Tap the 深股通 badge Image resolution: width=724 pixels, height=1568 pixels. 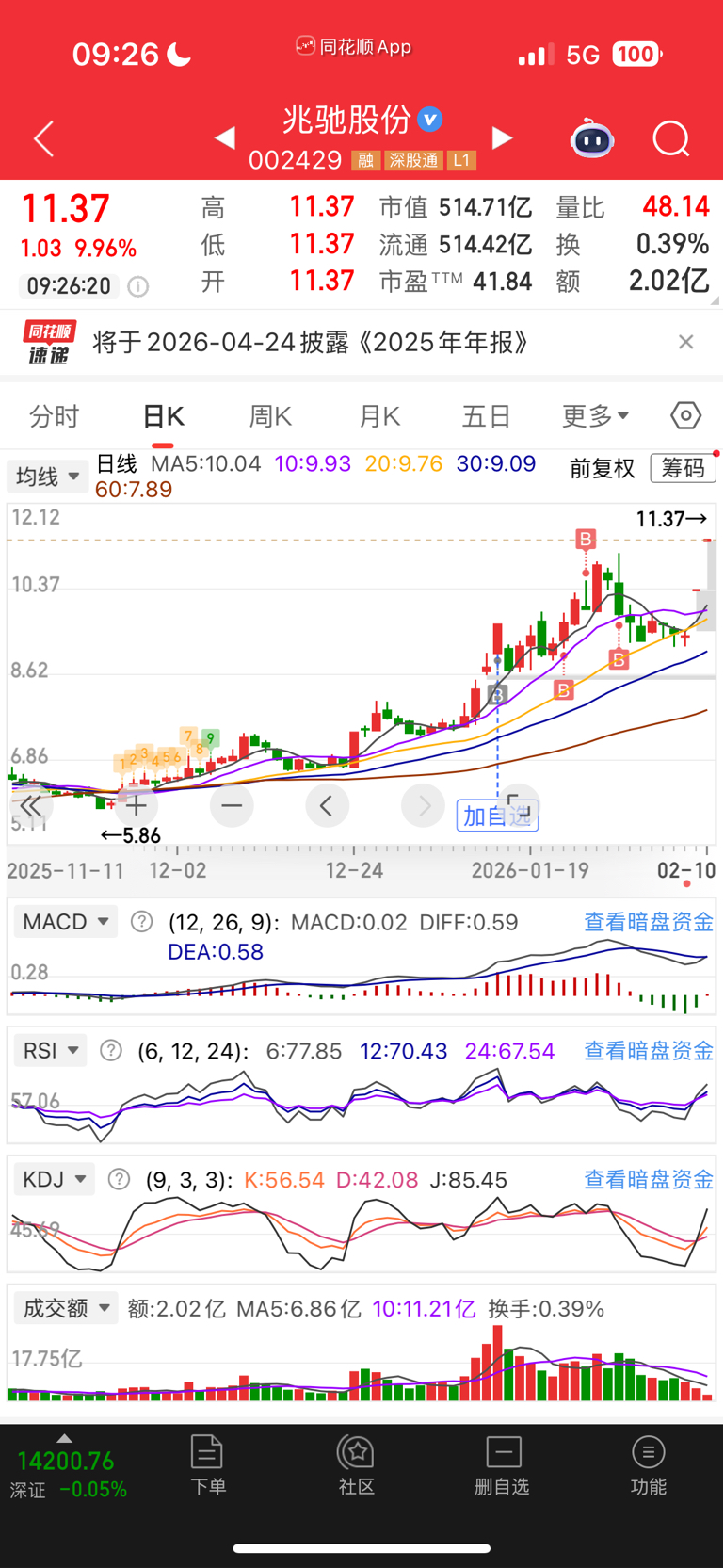pyautogui.click(x=414, y=161)
